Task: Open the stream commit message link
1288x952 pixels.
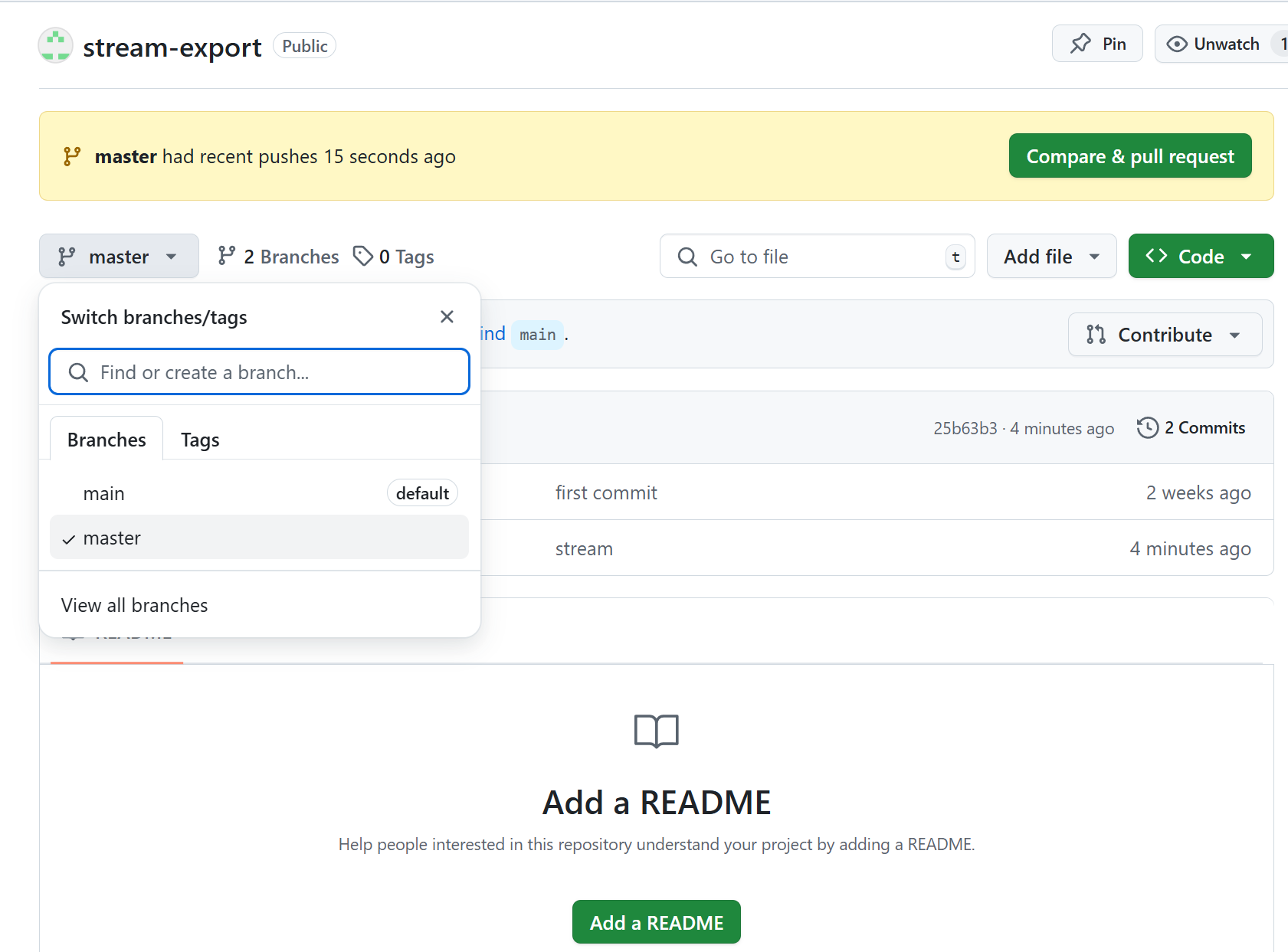Action: point(584,548)
